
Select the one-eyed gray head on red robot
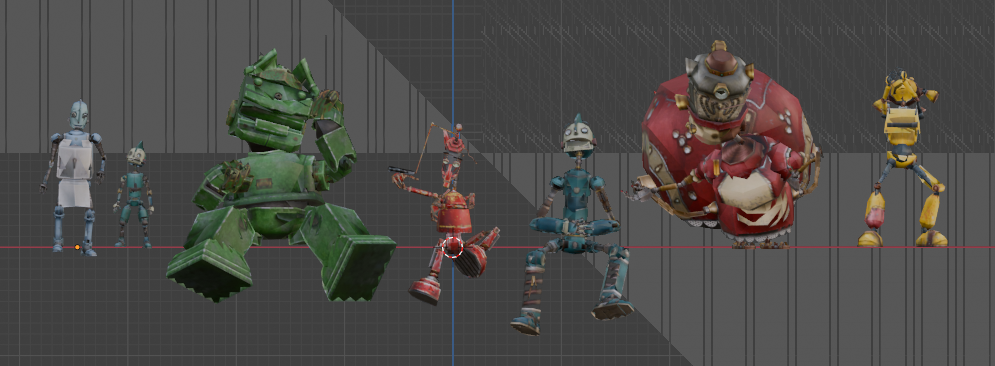point(719,89)
